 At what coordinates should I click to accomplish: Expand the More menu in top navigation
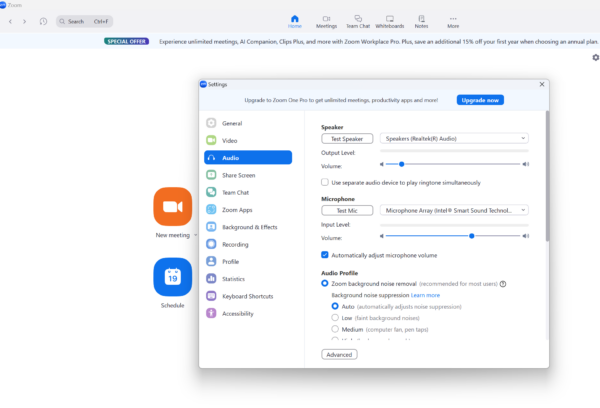coord(453,21)
